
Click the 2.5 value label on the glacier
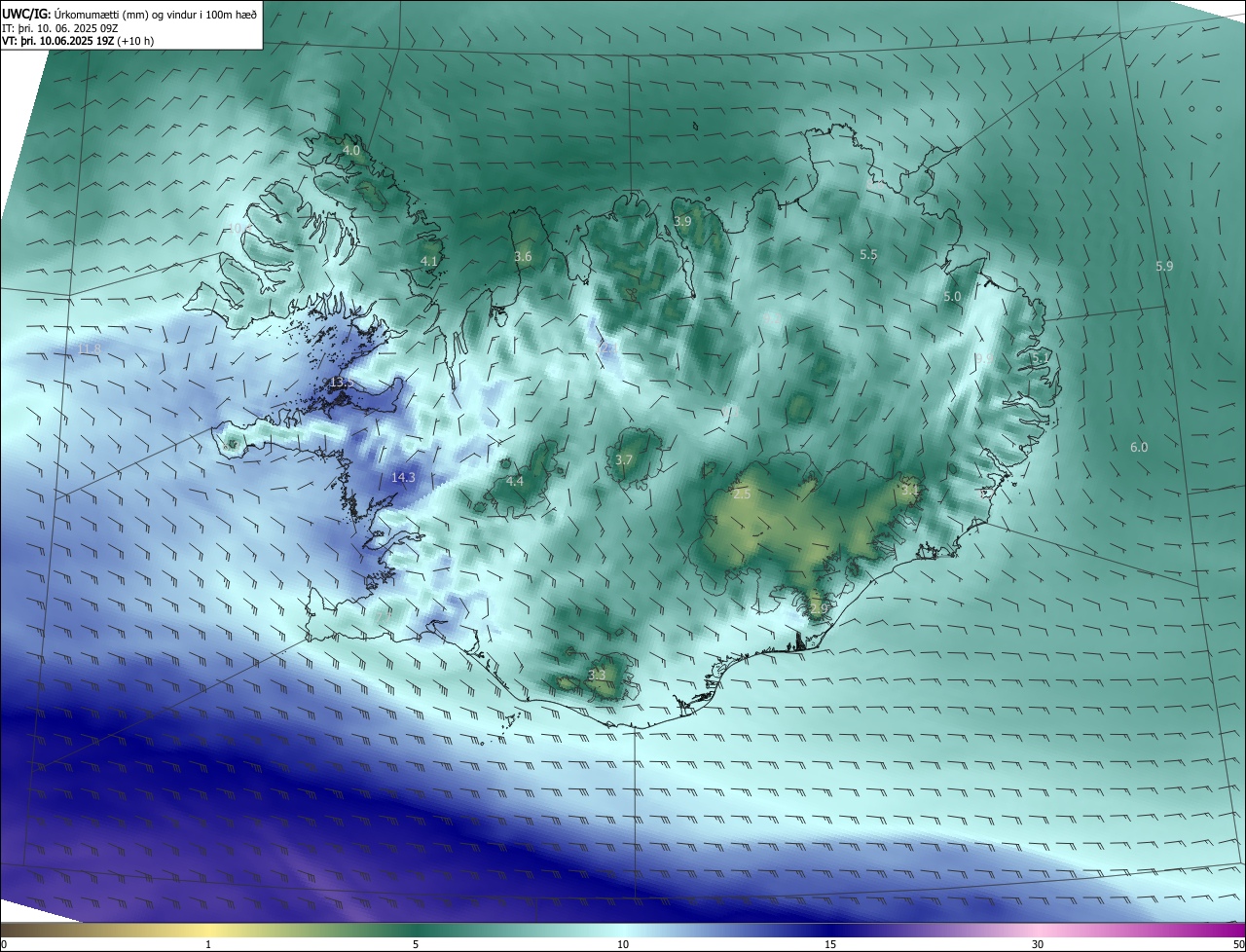click(742, 494)
